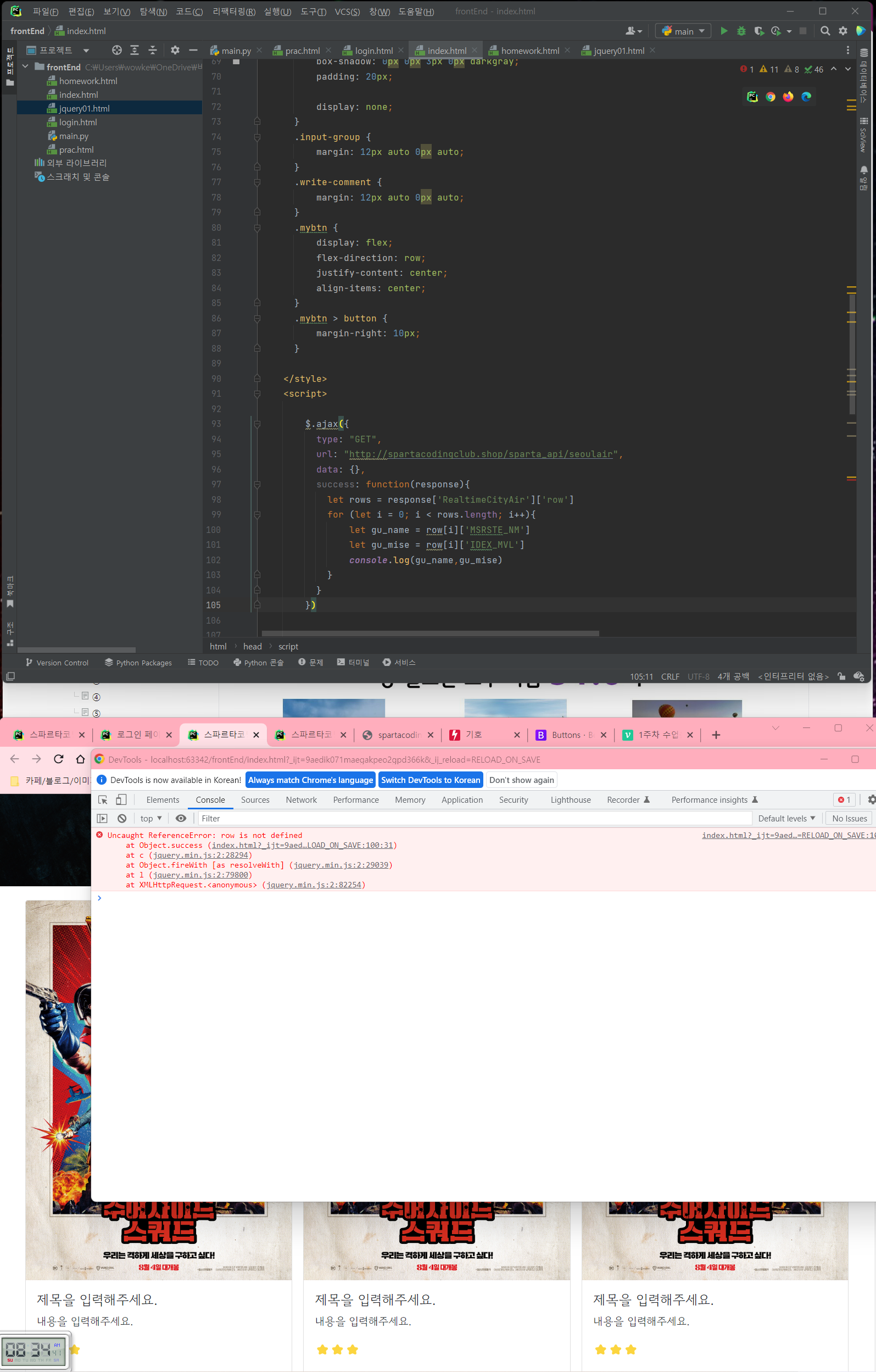The width and height of the screenshot is (876, 1372).
Task: Open editor tab options three-dot menu
Action: pos(847,50)
